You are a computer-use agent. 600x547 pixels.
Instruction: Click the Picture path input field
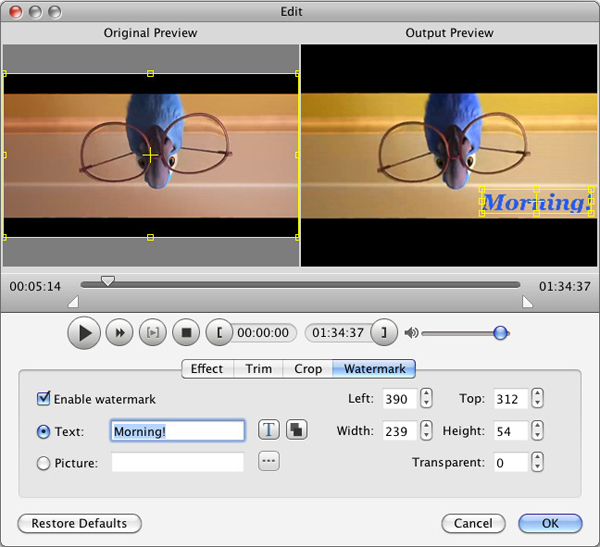click(x=178, y=462)
